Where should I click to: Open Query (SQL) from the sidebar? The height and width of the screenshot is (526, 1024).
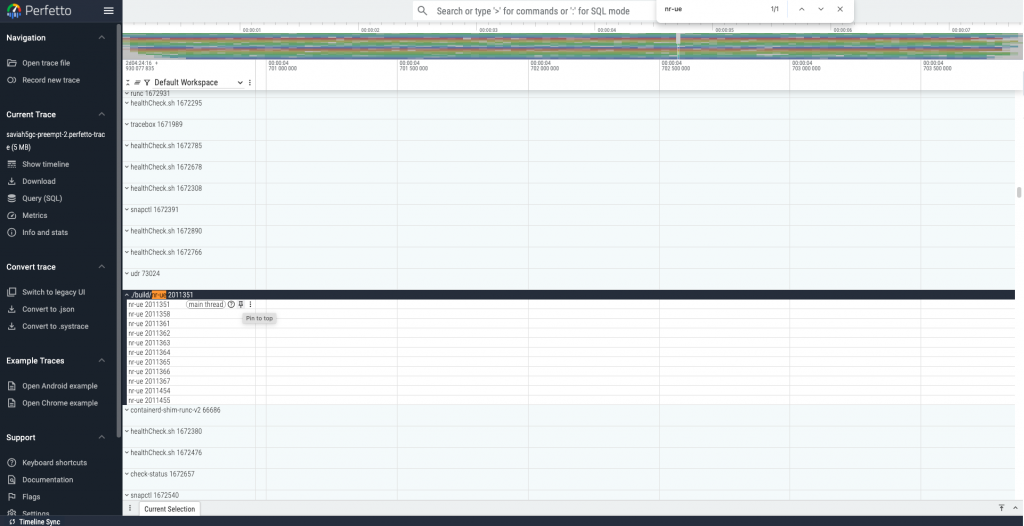(41, 198)
